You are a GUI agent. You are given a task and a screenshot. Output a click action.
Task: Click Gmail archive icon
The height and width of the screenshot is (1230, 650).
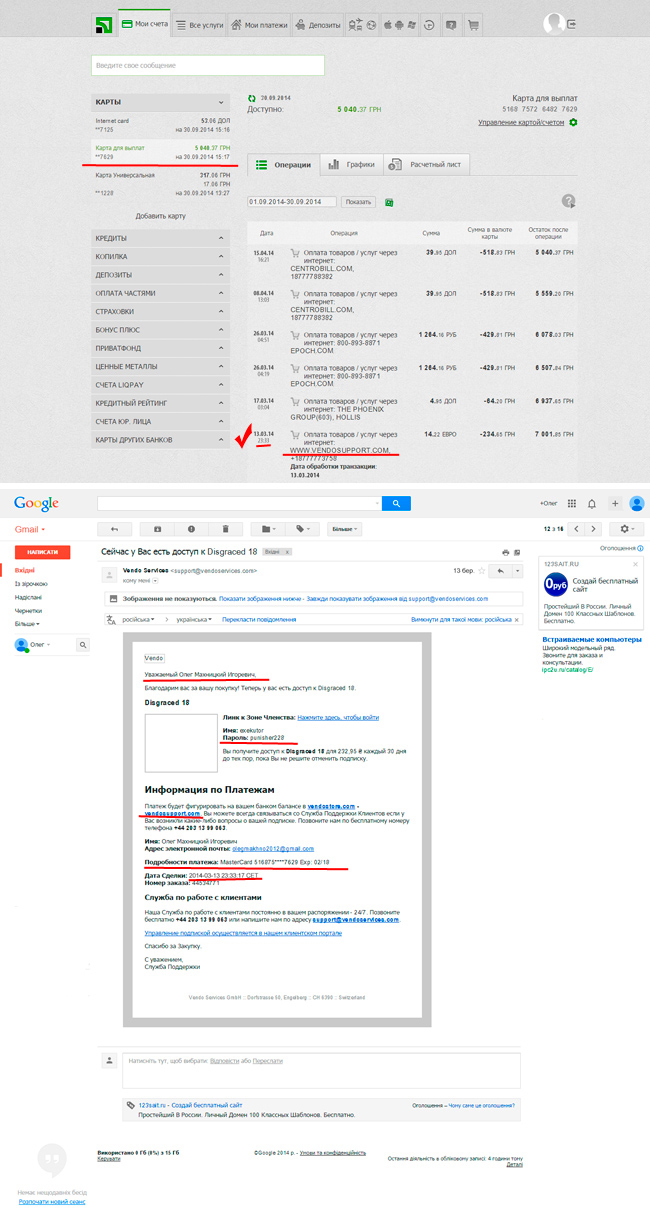(x=157, y=528)
